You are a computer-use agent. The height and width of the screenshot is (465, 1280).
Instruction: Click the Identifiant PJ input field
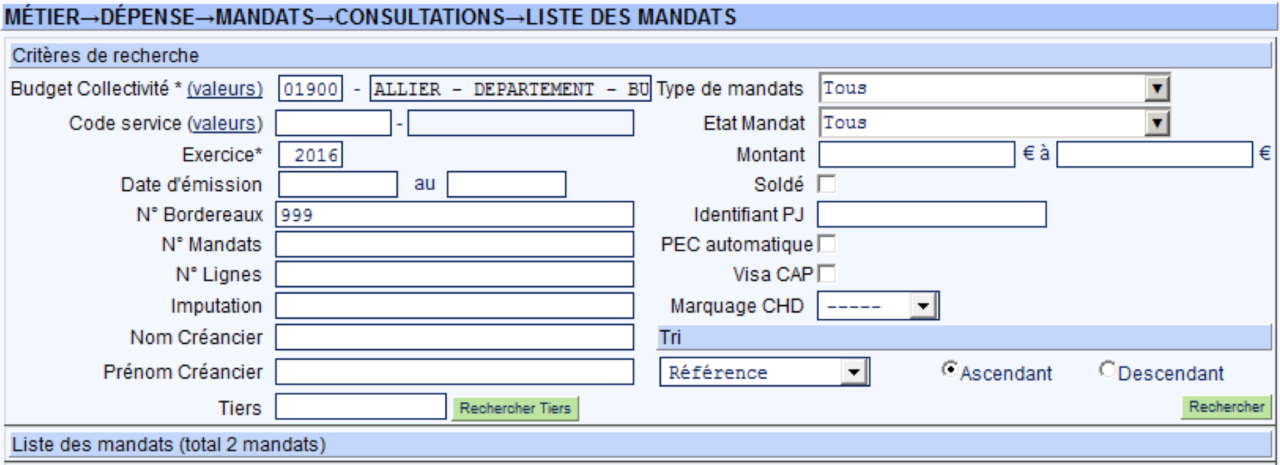tap(932, 214)
